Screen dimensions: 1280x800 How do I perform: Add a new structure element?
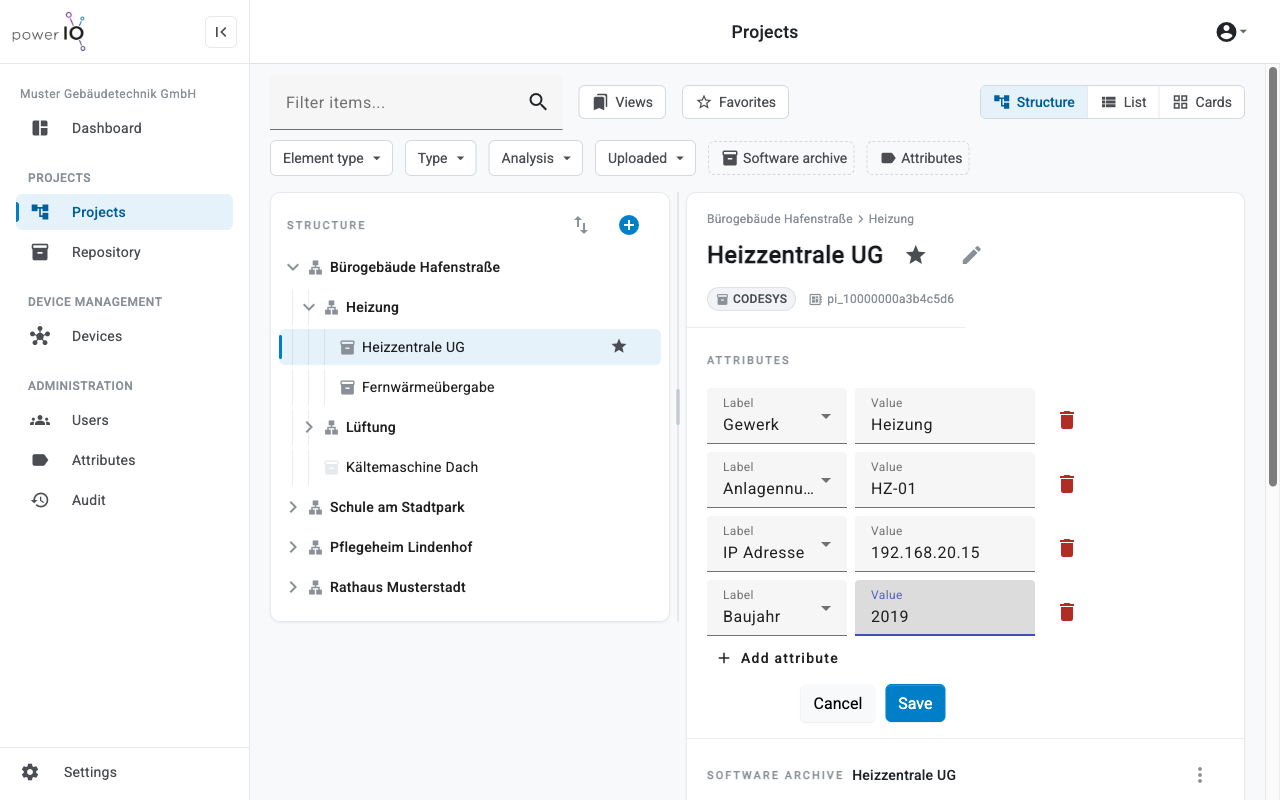(629, 225)
